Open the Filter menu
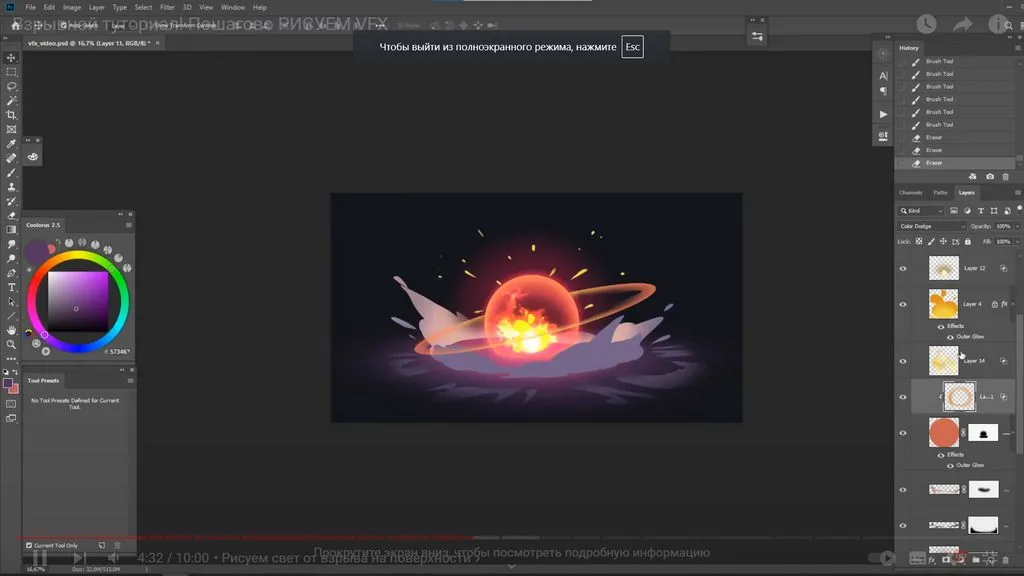Image resolution: width=1024 pixels, height=576 pixels. 167,7
